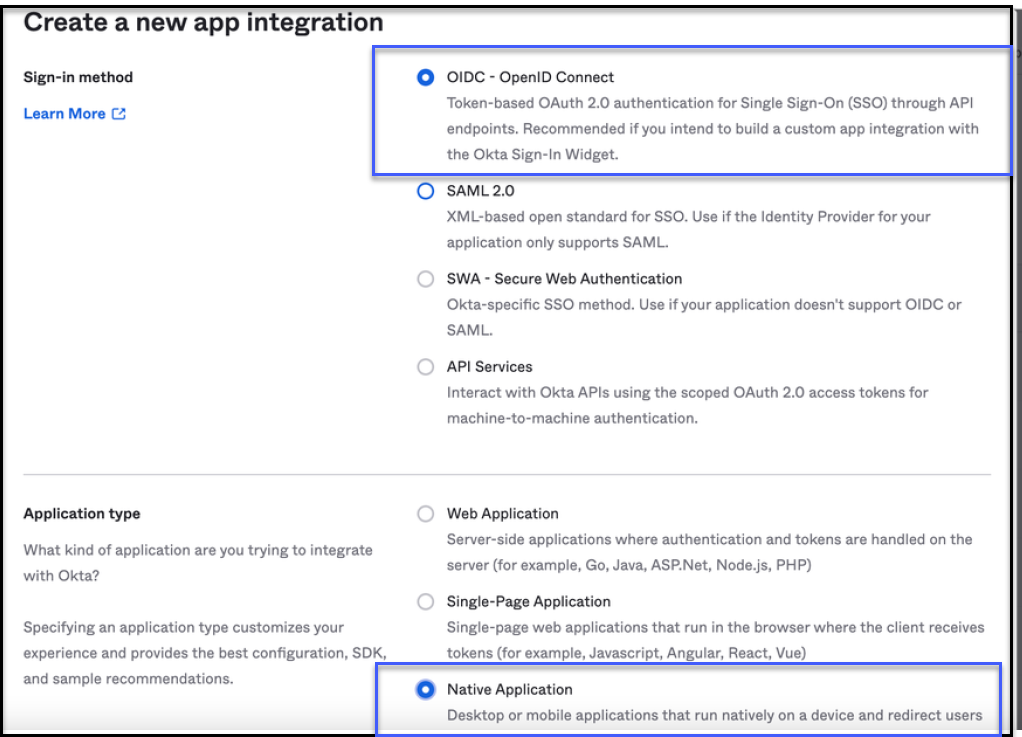Click the Native Application label text
The height and width of the screenshot is (737, 1022).
pyautogui.click(x=510, y=689)
